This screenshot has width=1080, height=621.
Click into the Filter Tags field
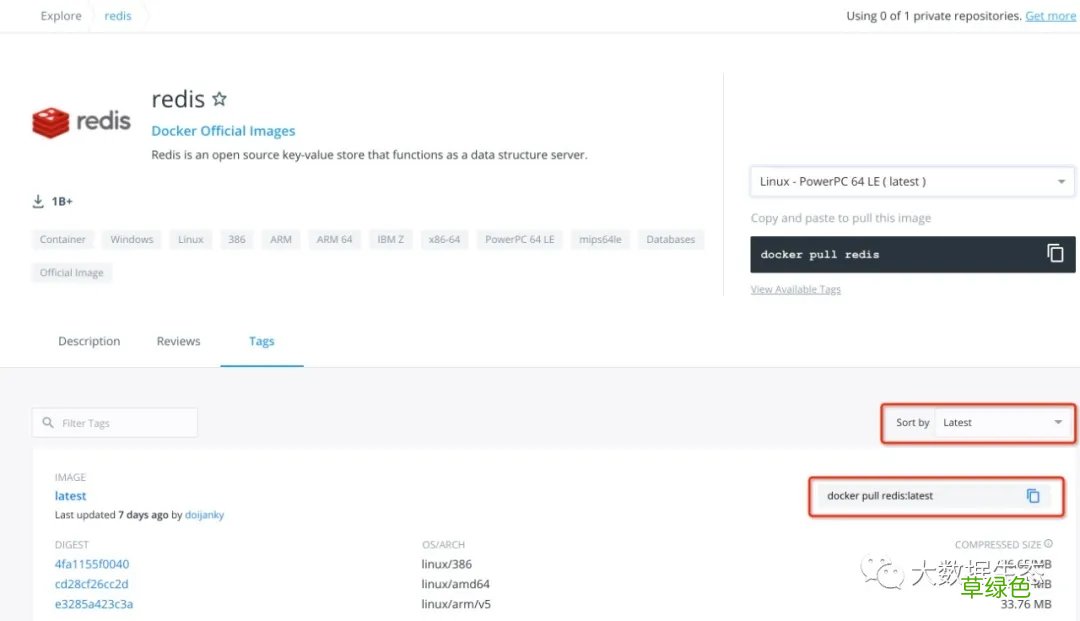click(x=115, y=423)
